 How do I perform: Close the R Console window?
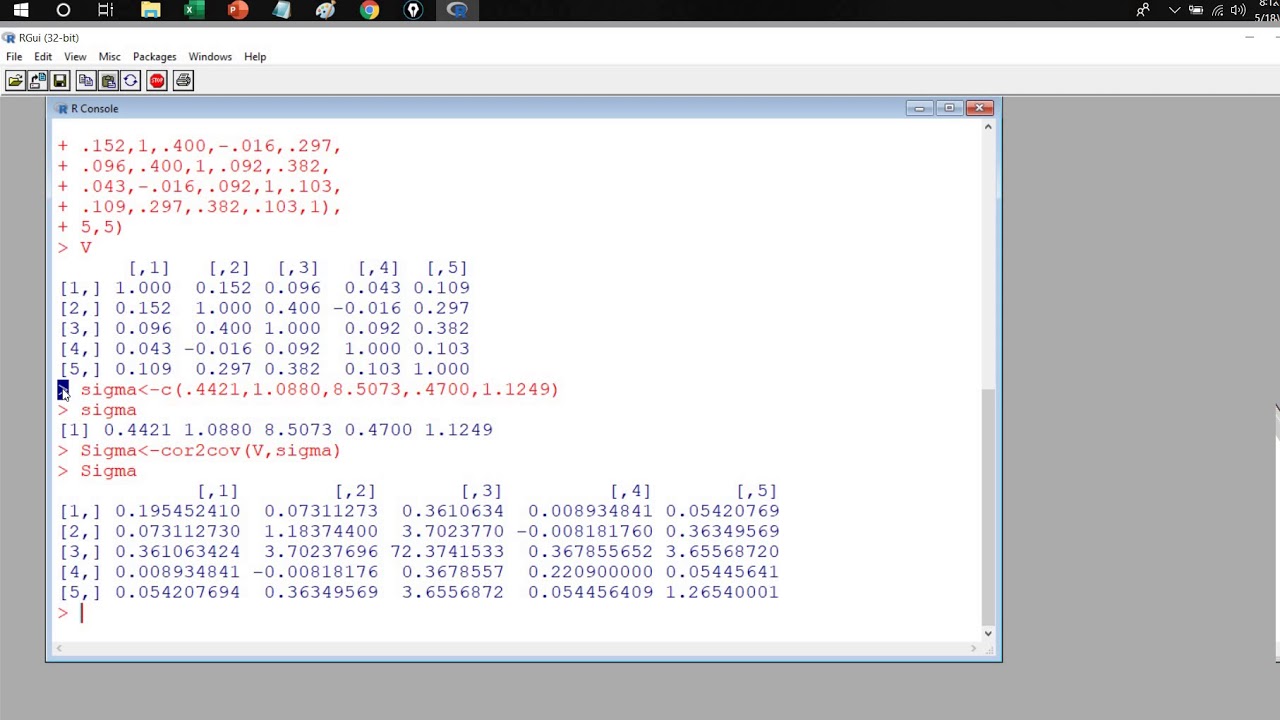[980, 108]
